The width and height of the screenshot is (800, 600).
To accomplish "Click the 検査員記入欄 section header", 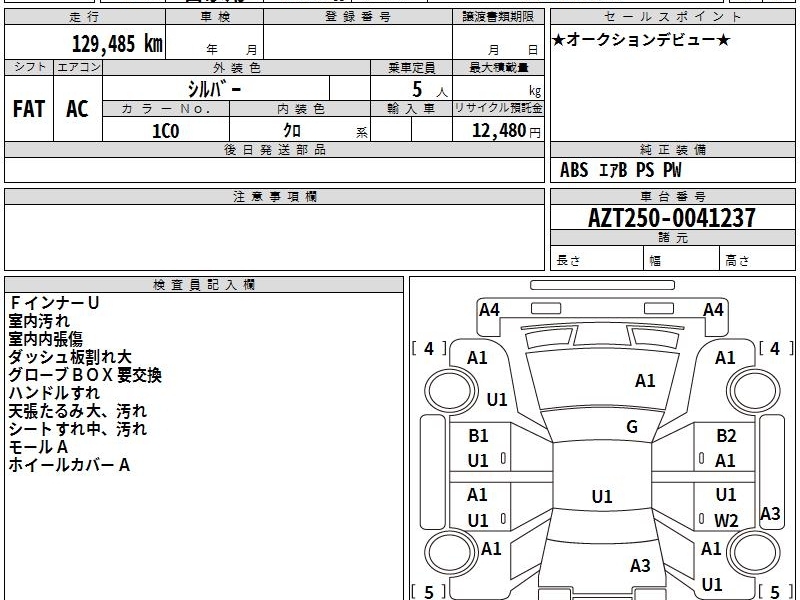I will [x=204, y=285].
